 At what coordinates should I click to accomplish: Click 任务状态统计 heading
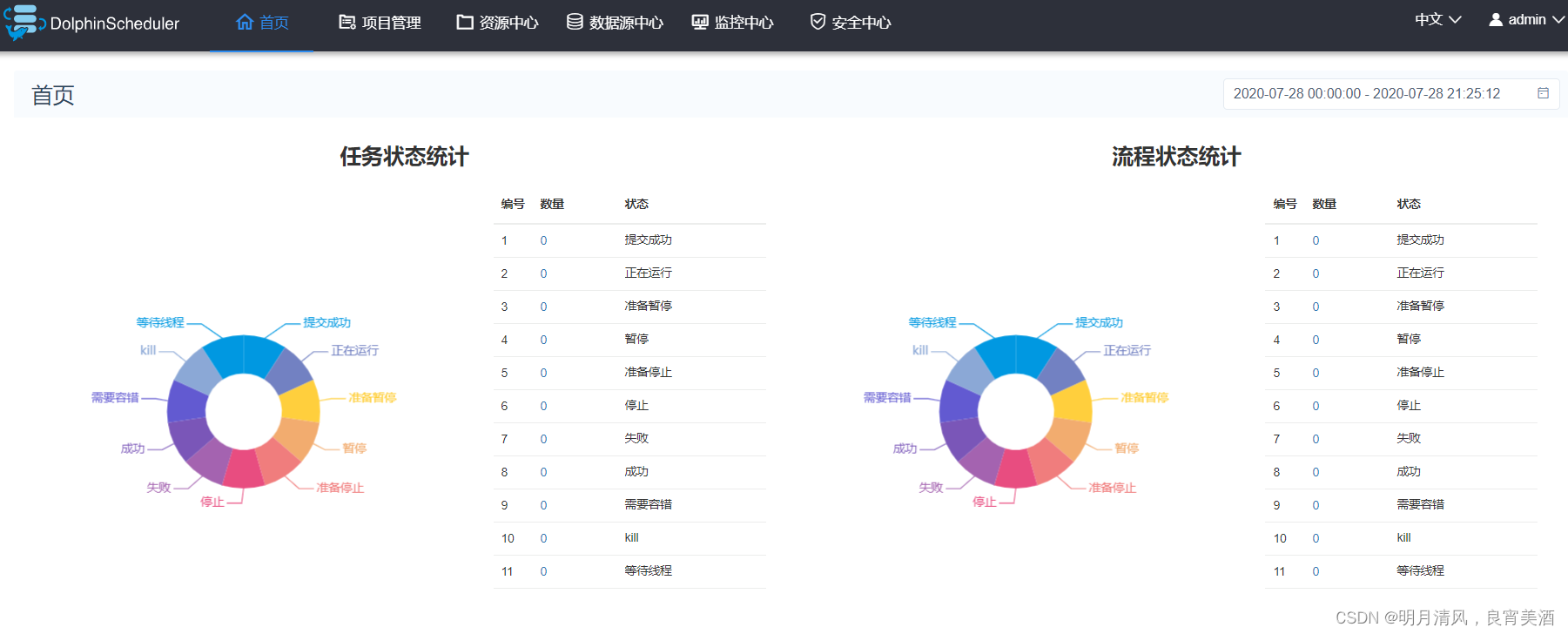404,157
